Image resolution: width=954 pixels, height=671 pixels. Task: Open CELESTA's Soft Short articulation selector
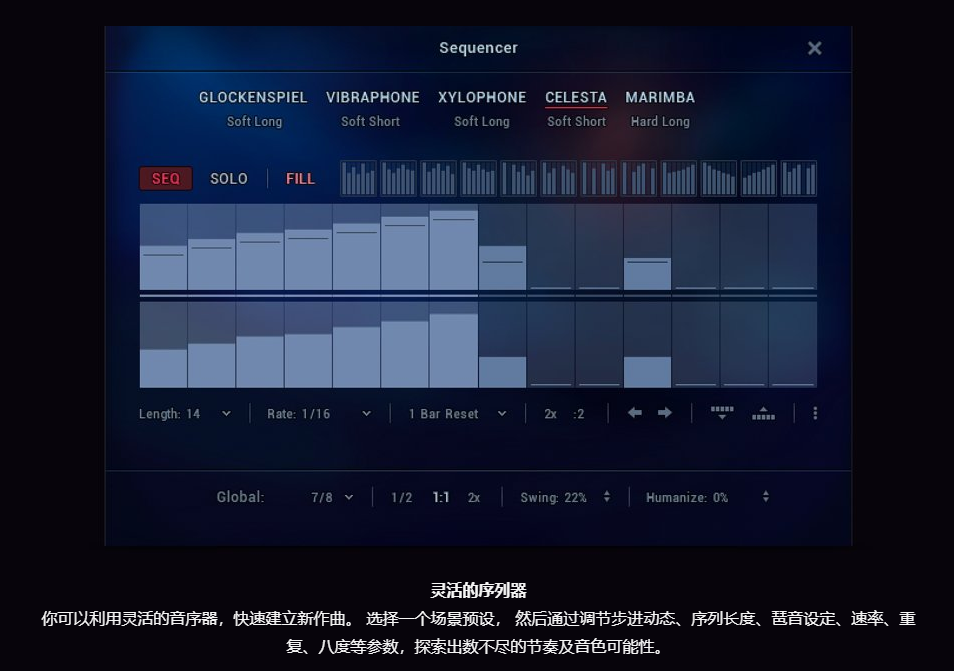coord(577,122)
